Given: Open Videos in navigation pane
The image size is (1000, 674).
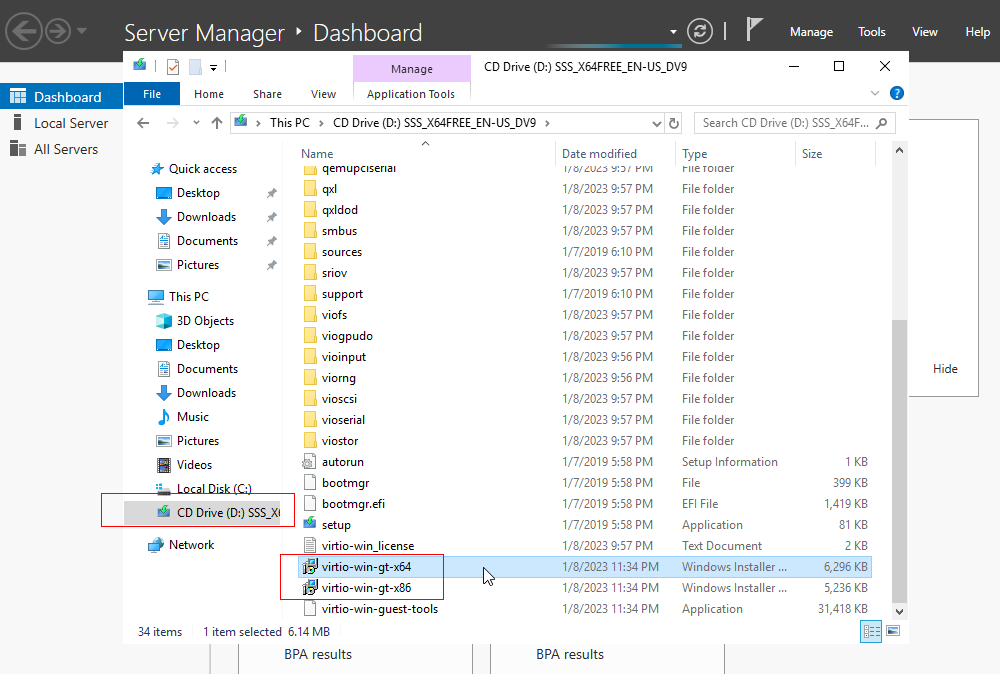Looking at the screenshot, I should click(x=194, y=465).
